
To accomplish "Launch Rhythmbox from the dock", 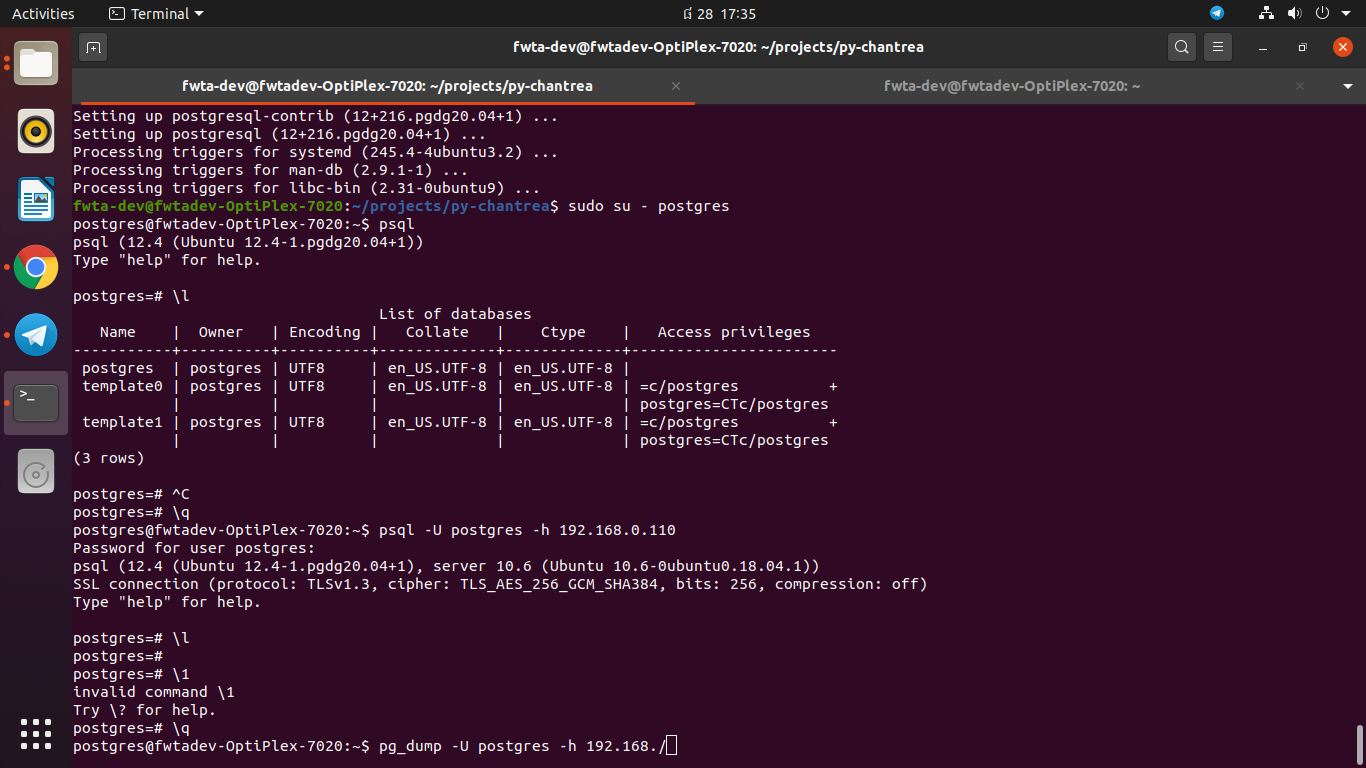I will tap(36, 131).
